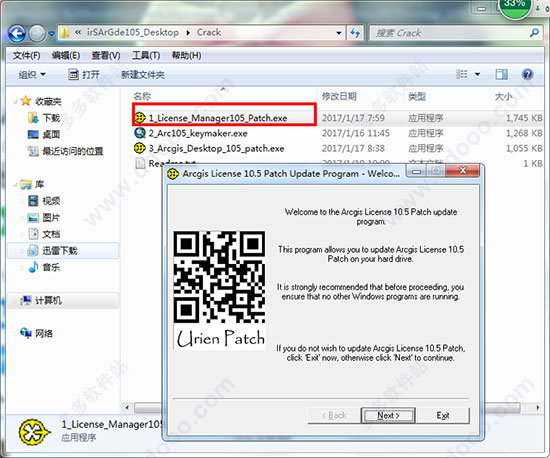Click the green 33% floating widget

pos(515,8)
